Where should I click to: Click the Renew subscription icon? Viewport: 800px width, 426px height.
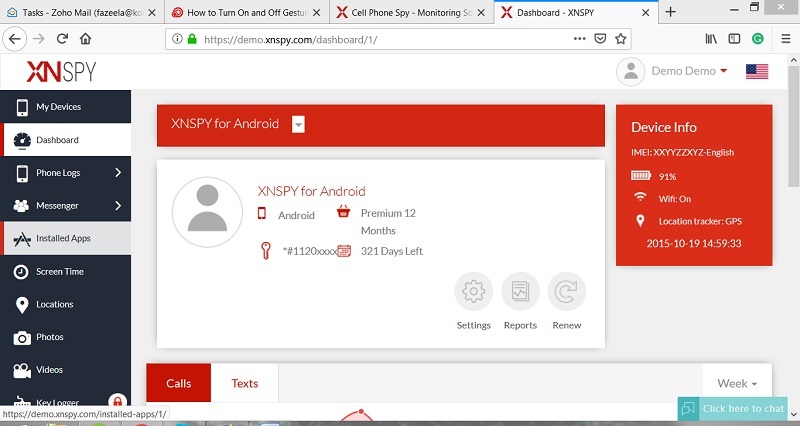coord(567,291)
